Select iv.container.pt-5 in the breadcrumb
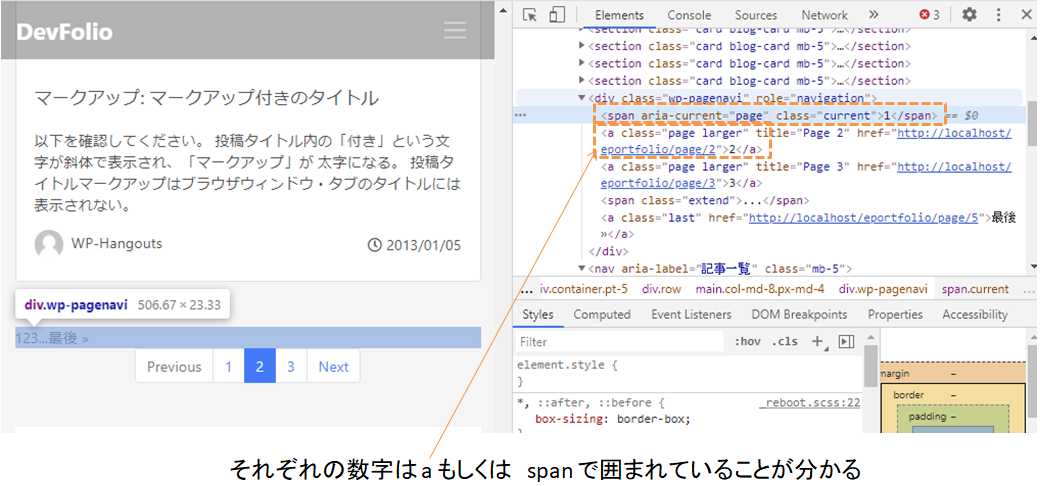The width and height of the screenshot is (1040, 486). pyautogui.click(x=584, y=289)
